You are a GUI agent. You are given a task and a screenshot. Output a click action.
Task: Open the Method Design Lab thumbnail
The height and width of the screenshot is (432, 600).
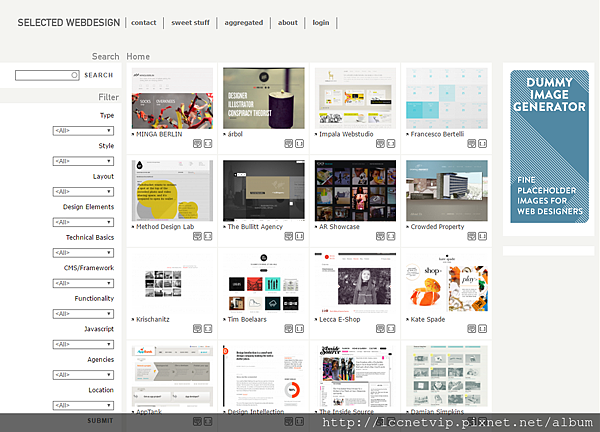[173, 191]
